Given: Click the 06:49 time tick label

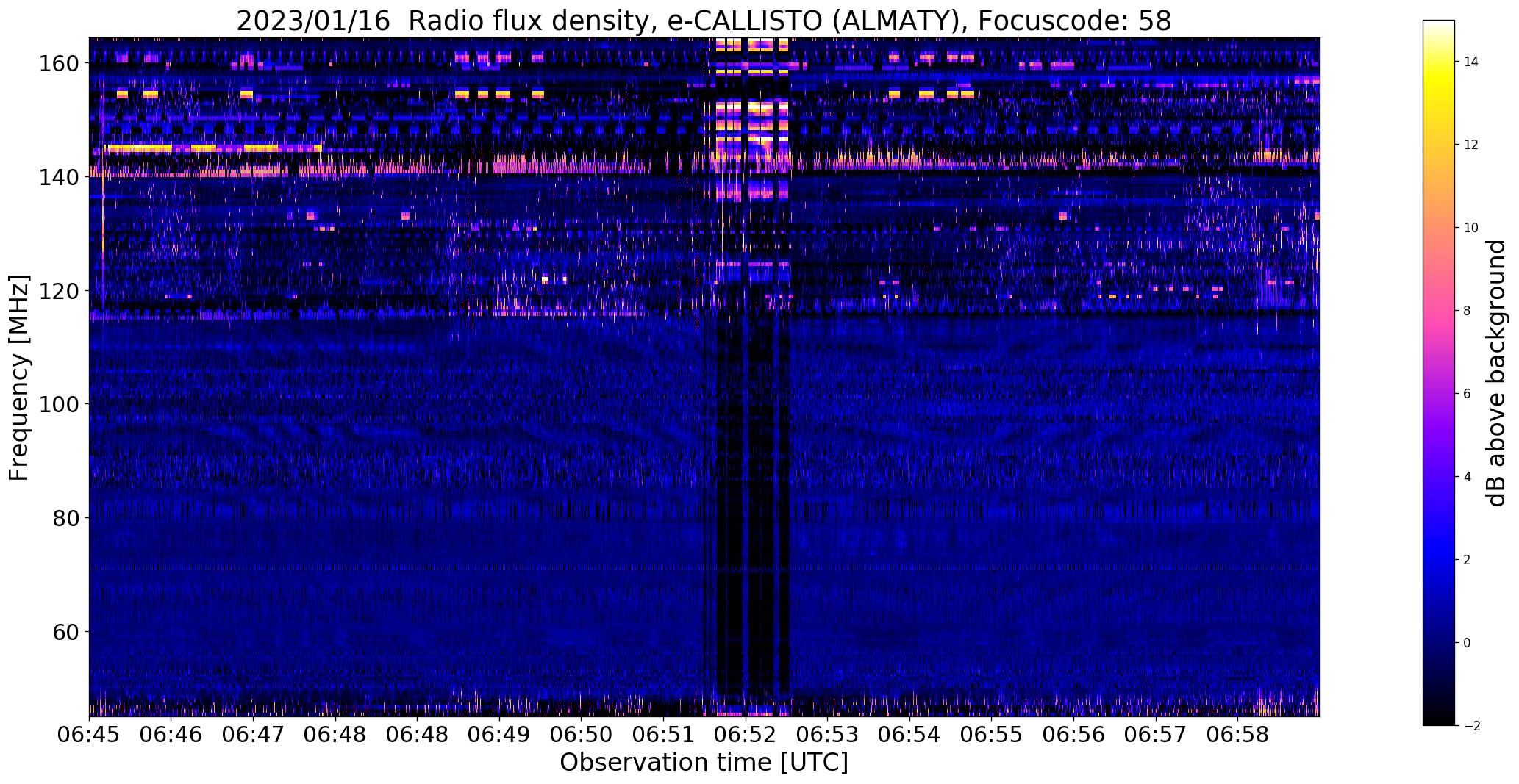Looking at the screenshot, I should coord(499,735).
